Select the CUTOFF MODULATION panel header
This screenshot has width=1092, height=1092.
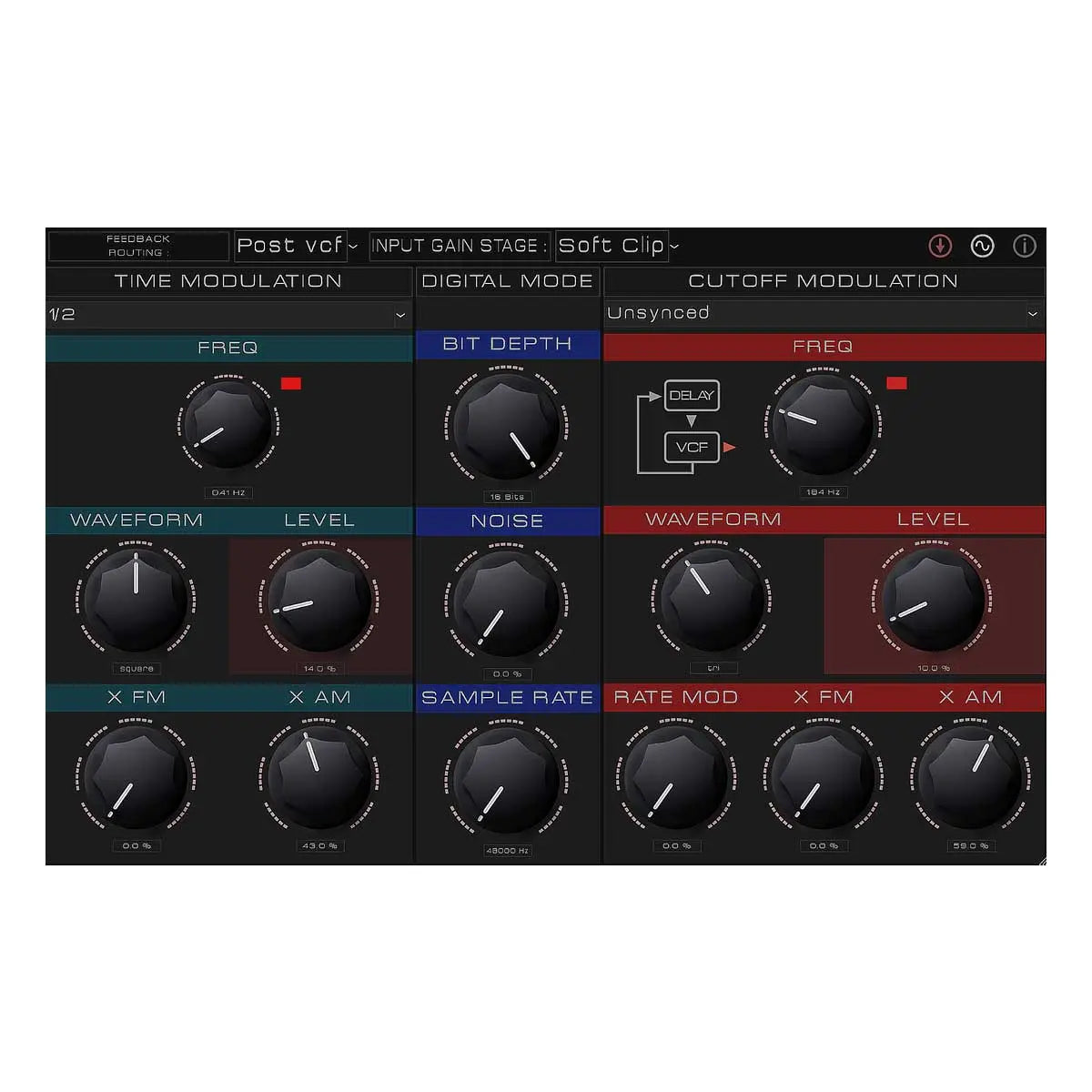click(x=824, y=281)
